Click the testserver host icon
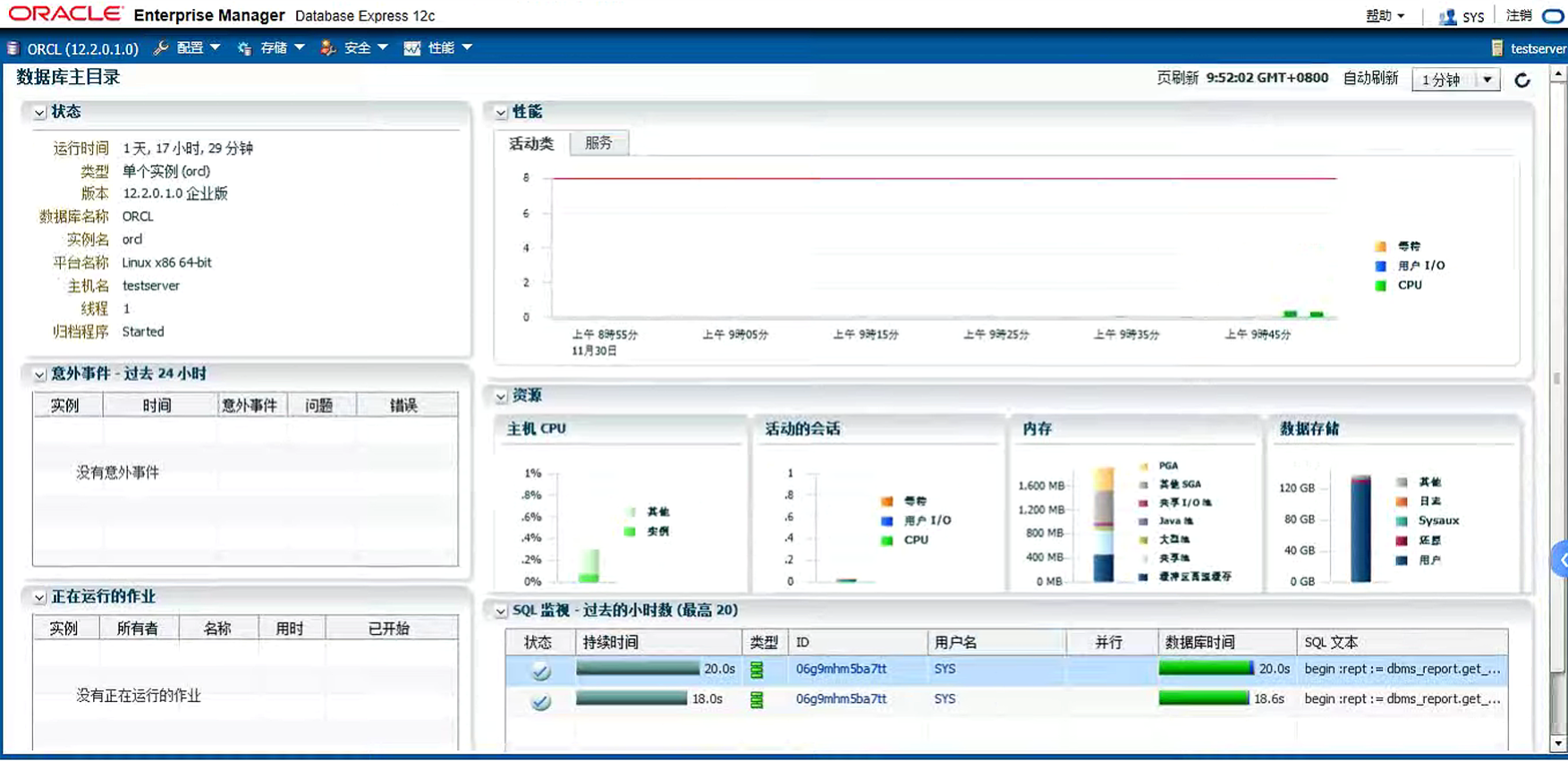 pyautogui.click(x=1497, y=48)
